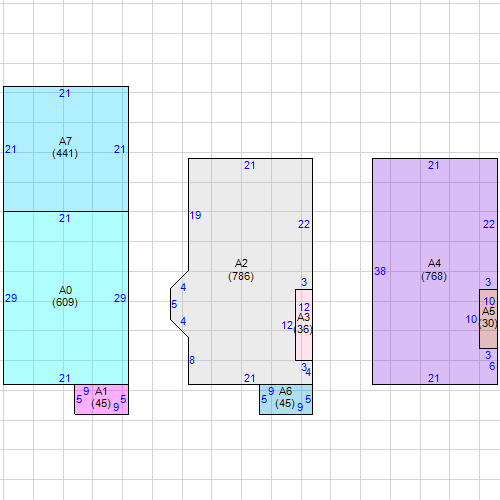This screenshot has height=500, width=500.
Task: Click the 22 dimension on A4's right side
Action: click(489, 224)
